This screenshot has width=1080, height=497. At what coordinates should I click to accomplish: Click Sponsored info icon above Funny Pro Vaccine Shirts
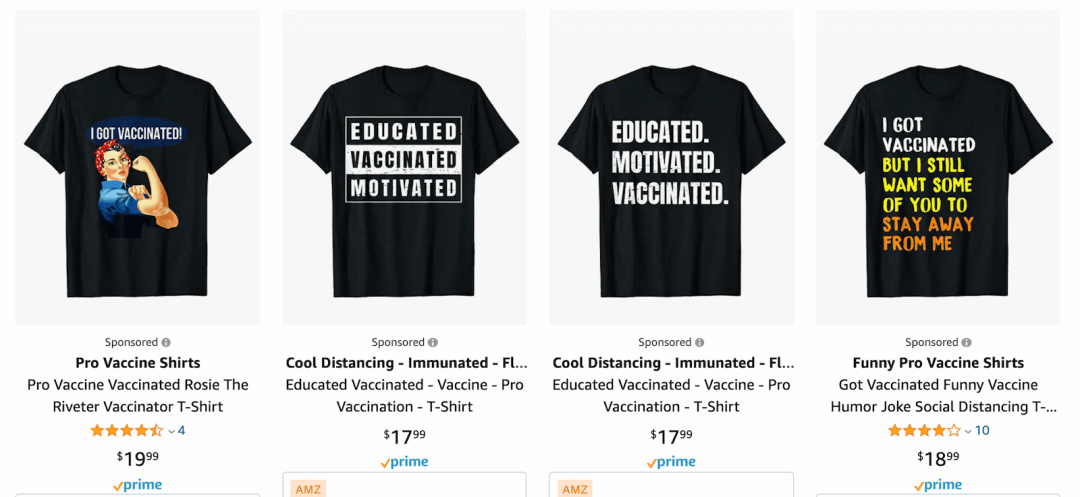[966, 342]
